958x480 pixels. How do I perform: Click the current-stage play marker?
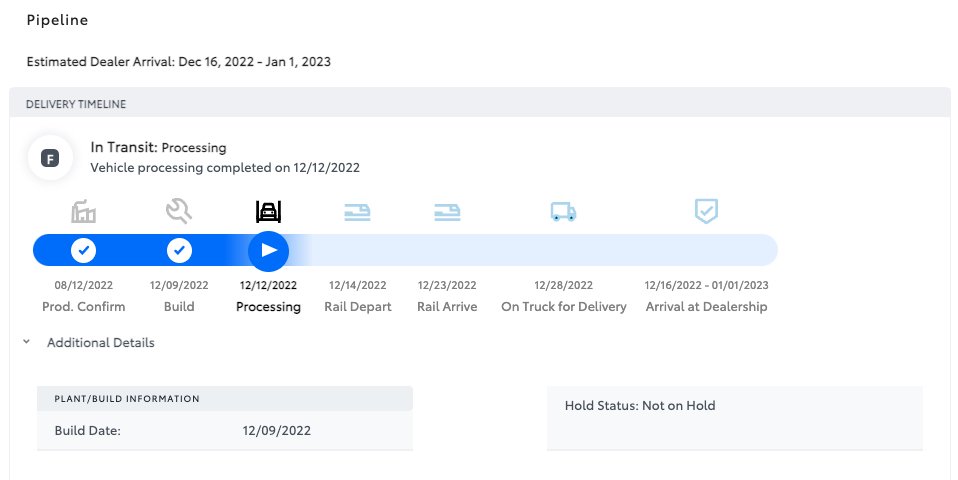(x=268, y=250)
